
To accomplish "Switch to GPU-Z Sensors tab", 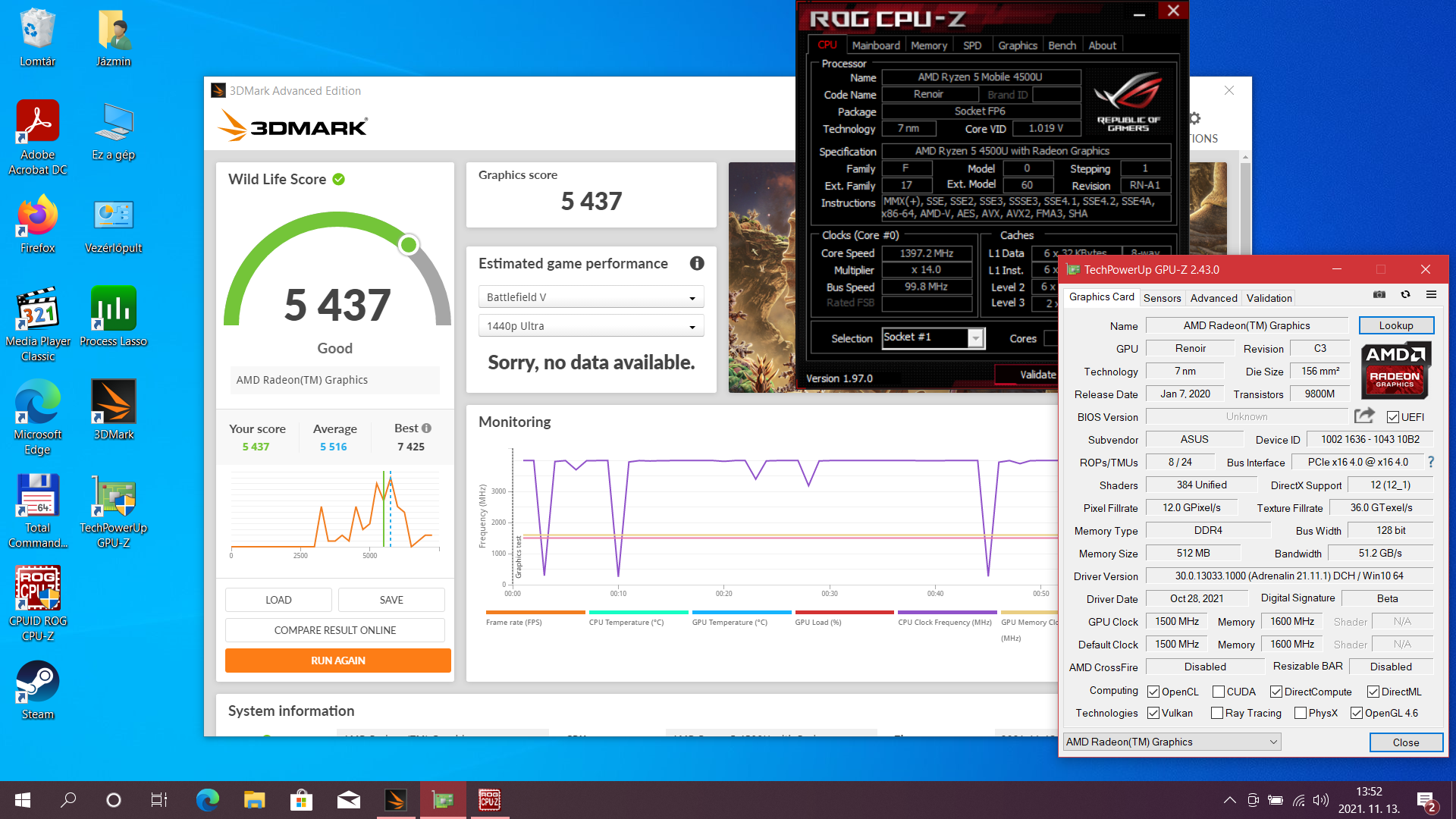I will [x=1163, y=298].
